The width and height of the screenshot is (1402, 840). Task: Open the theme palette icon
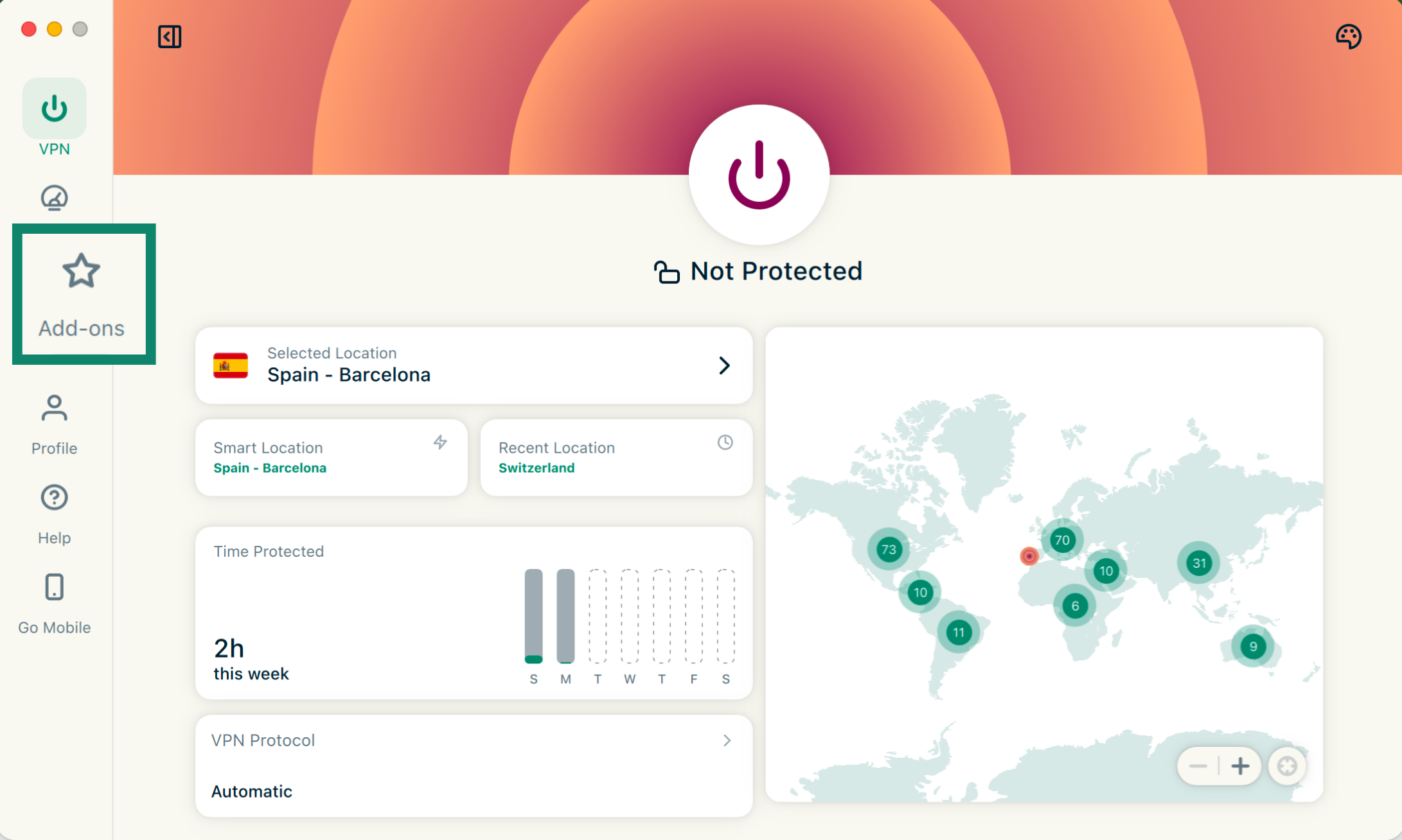click(x=1348, y=37)
